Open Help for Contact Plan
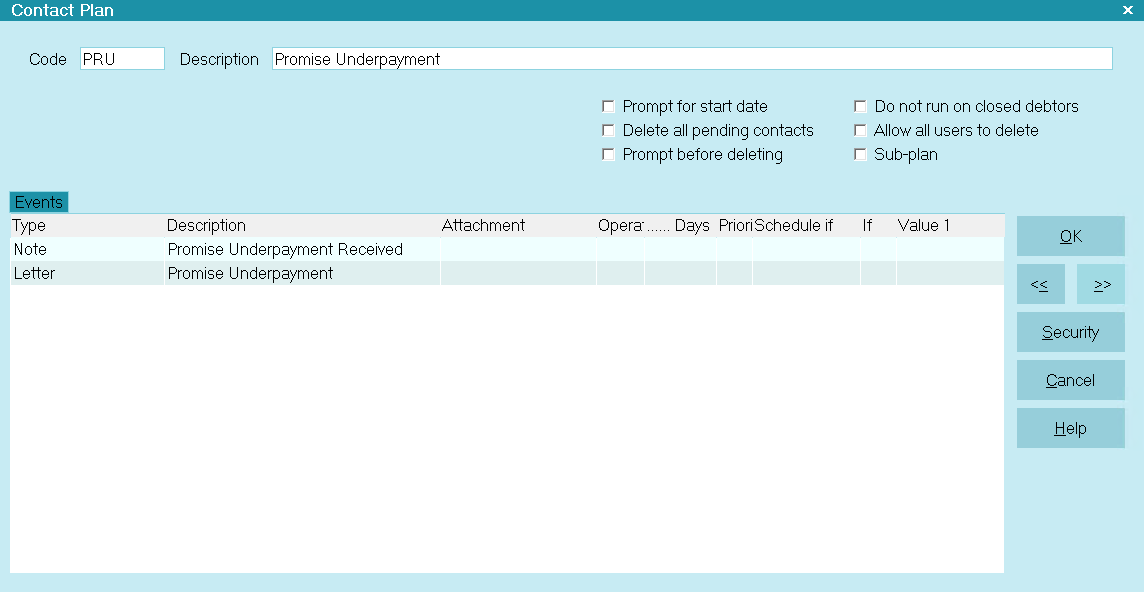1144x592 pixels. coord(1070,428)
